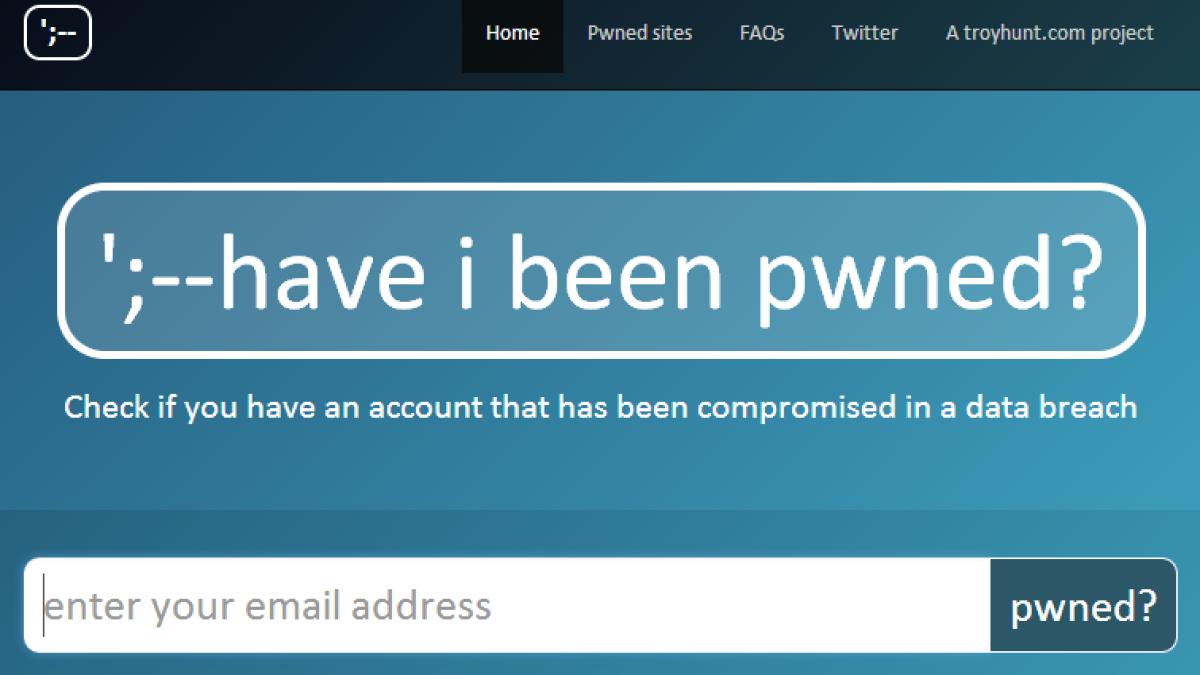This screenshot has width=1200, height=675.
Task: Open the Home tab
Action: coord(512,33)
